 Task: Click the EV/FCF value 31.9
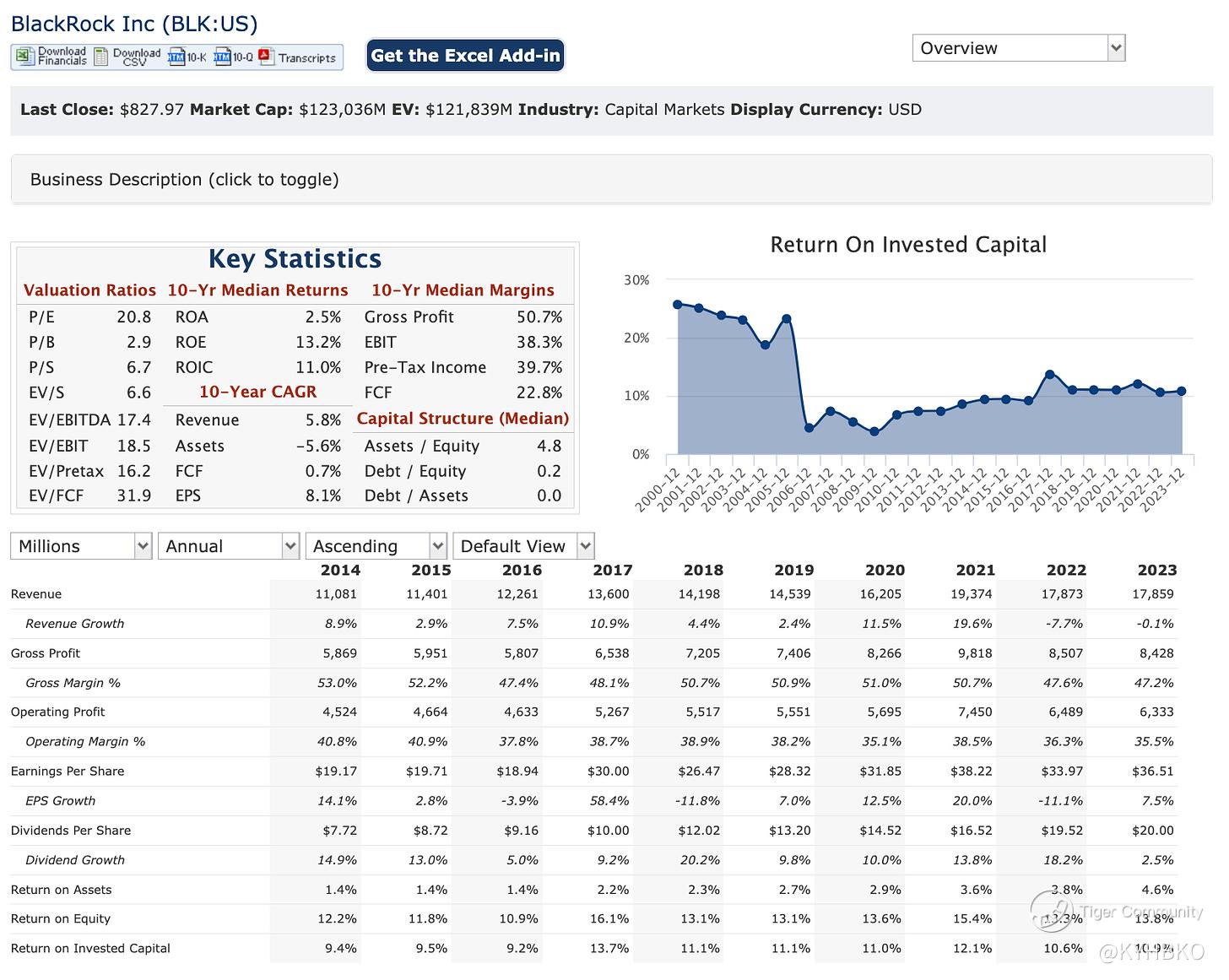134,495
